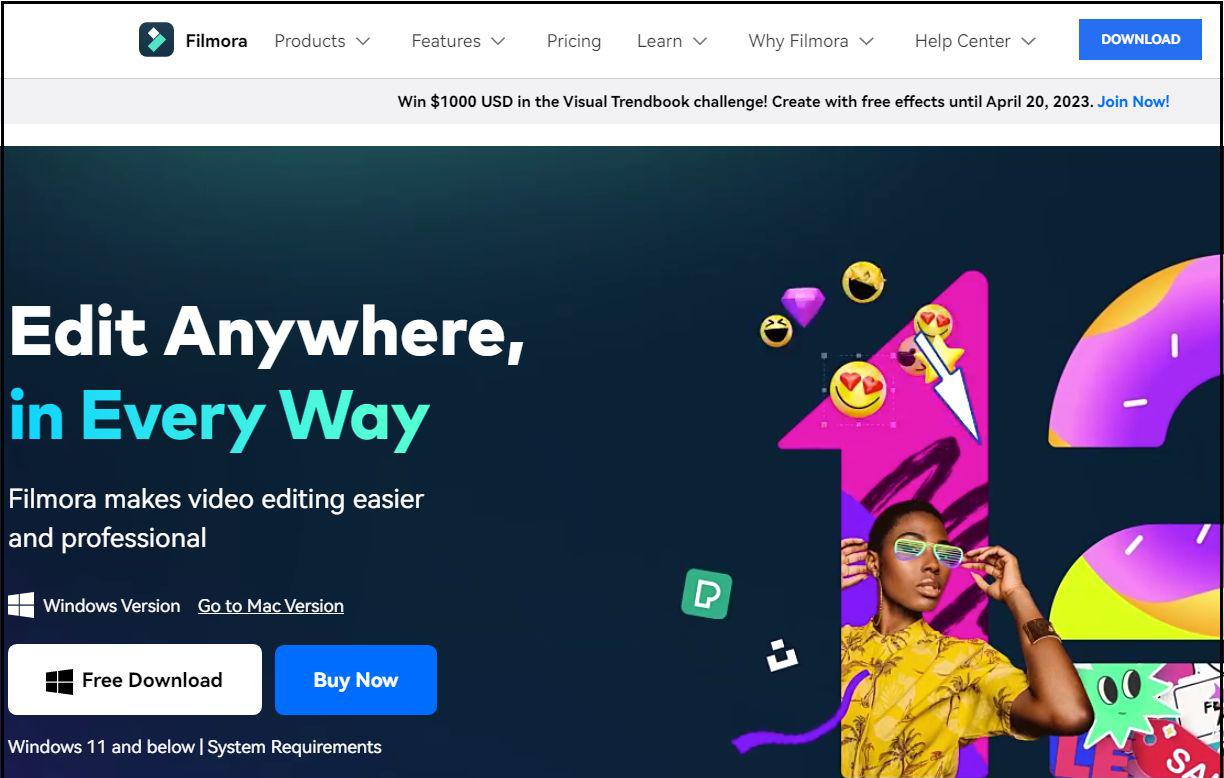Click the Windows logo beside Windows Version
Screen dimensions: 1224x778
coord(21,605)
